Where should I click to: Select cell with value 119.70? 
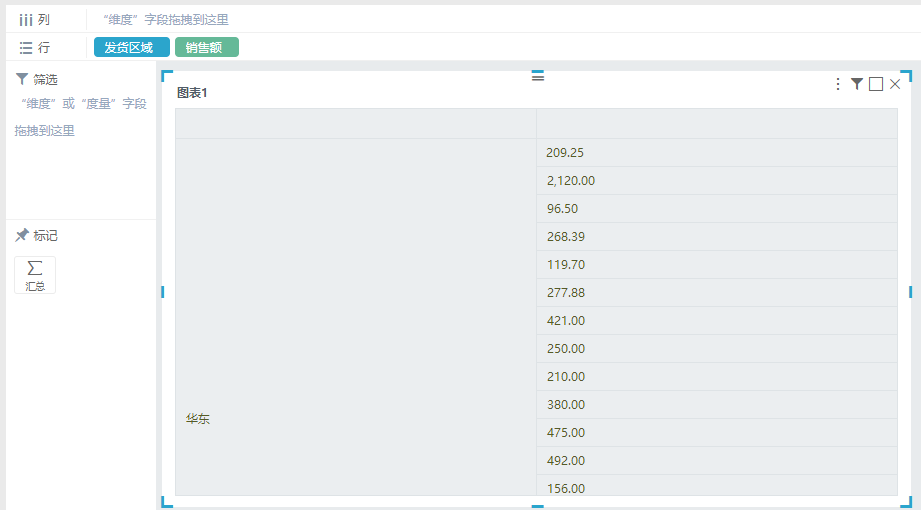(717, 264)
